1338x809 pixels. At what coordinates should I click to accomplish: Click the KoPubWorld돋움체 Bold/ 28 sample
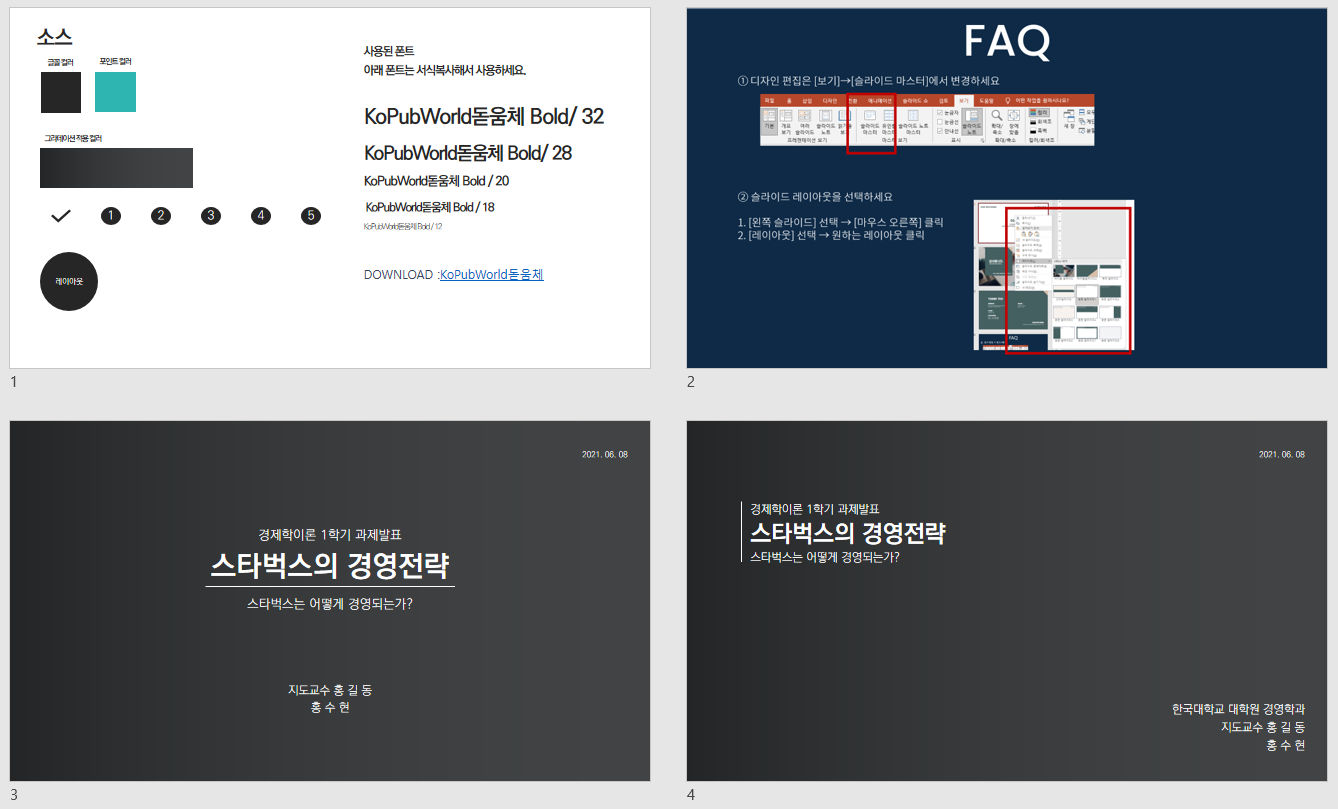(x=468, y=153)
